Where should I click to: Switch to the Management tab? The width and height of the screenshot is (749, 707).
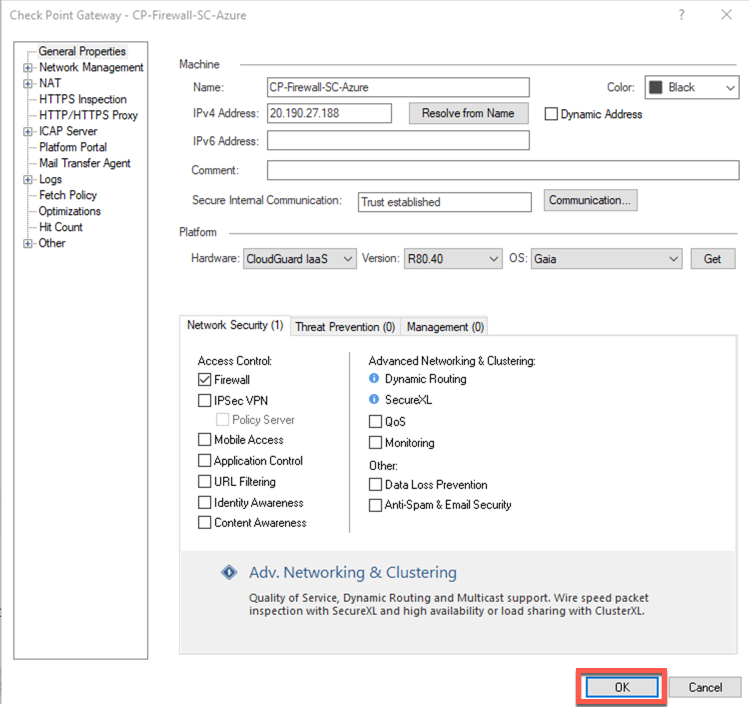(x=445, y=327)
